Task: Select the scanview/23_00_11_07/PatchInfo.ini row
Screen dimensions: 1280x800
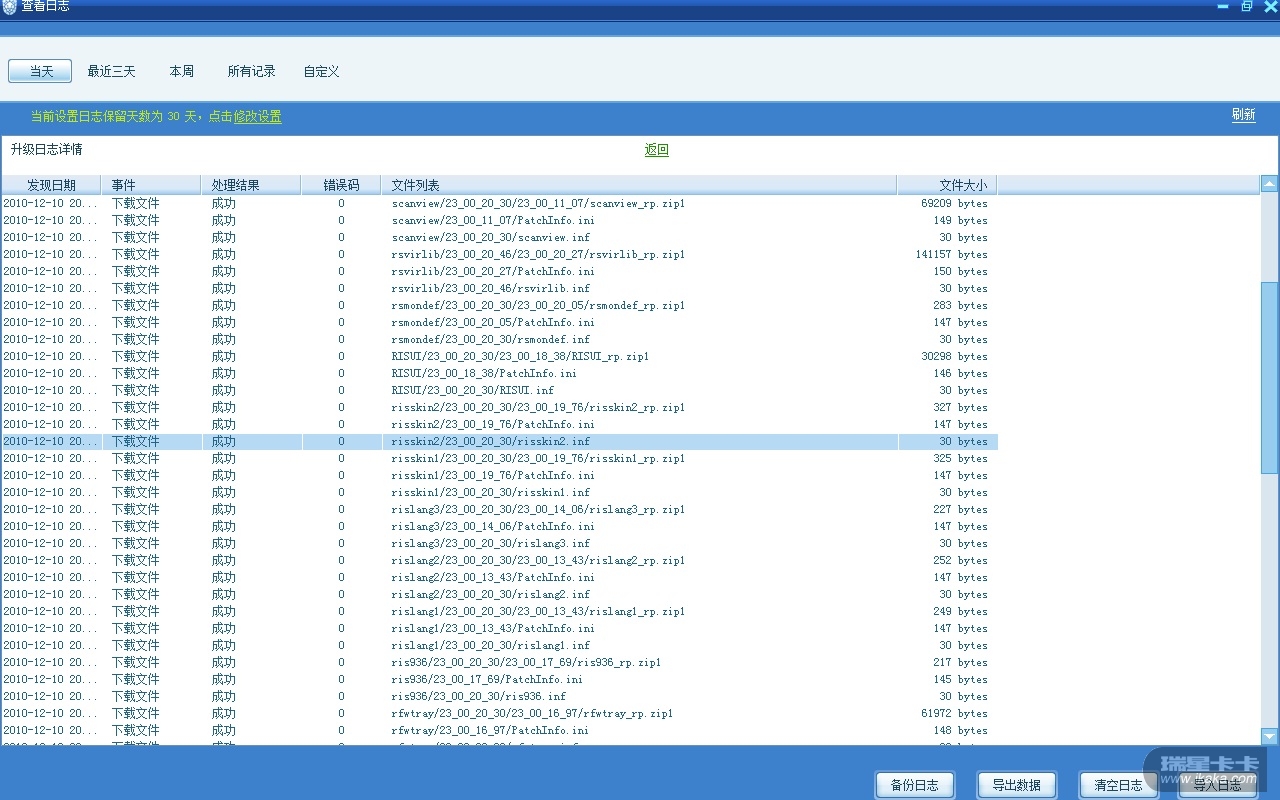Action: pyautogui.click(x=499, y=220)
